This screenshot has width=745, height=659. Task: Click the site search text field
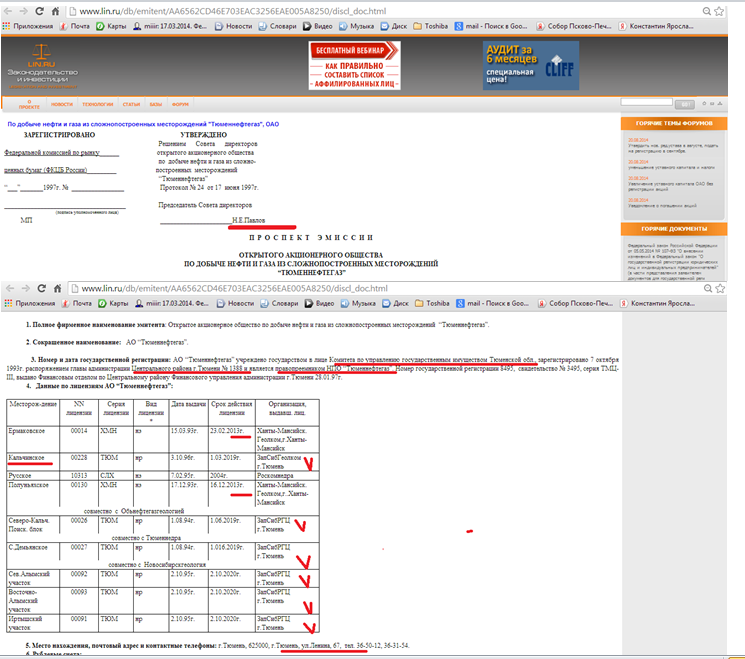click(x=646, y=103)
